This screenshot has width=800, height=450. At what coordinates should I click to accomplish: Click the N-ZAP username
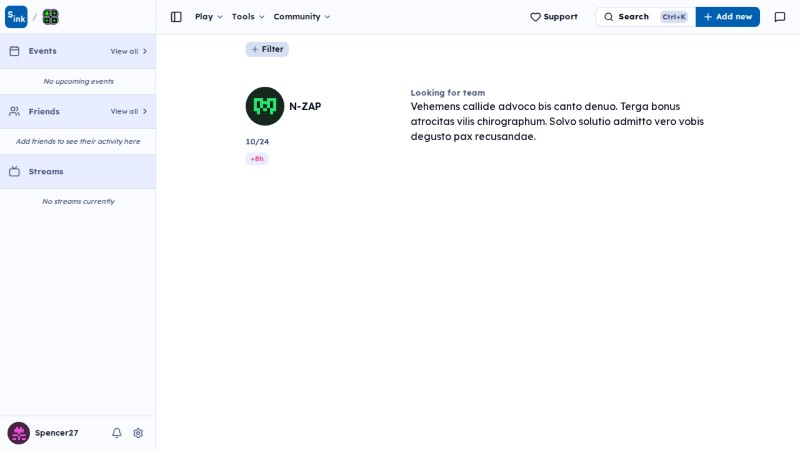point(305,106)
